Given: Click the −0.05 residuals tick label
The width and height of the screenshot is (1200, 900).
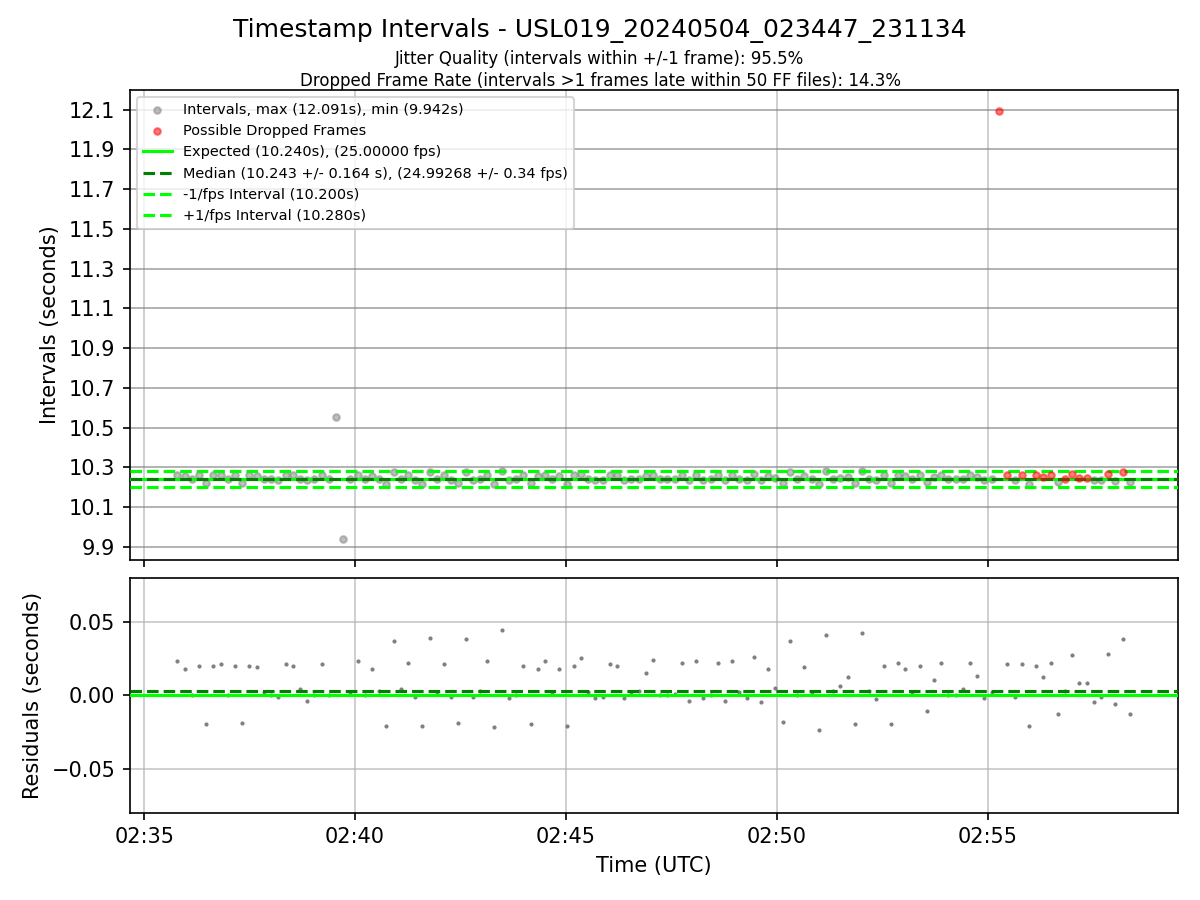Looking at the screenshot, I should tap(84, 769).
